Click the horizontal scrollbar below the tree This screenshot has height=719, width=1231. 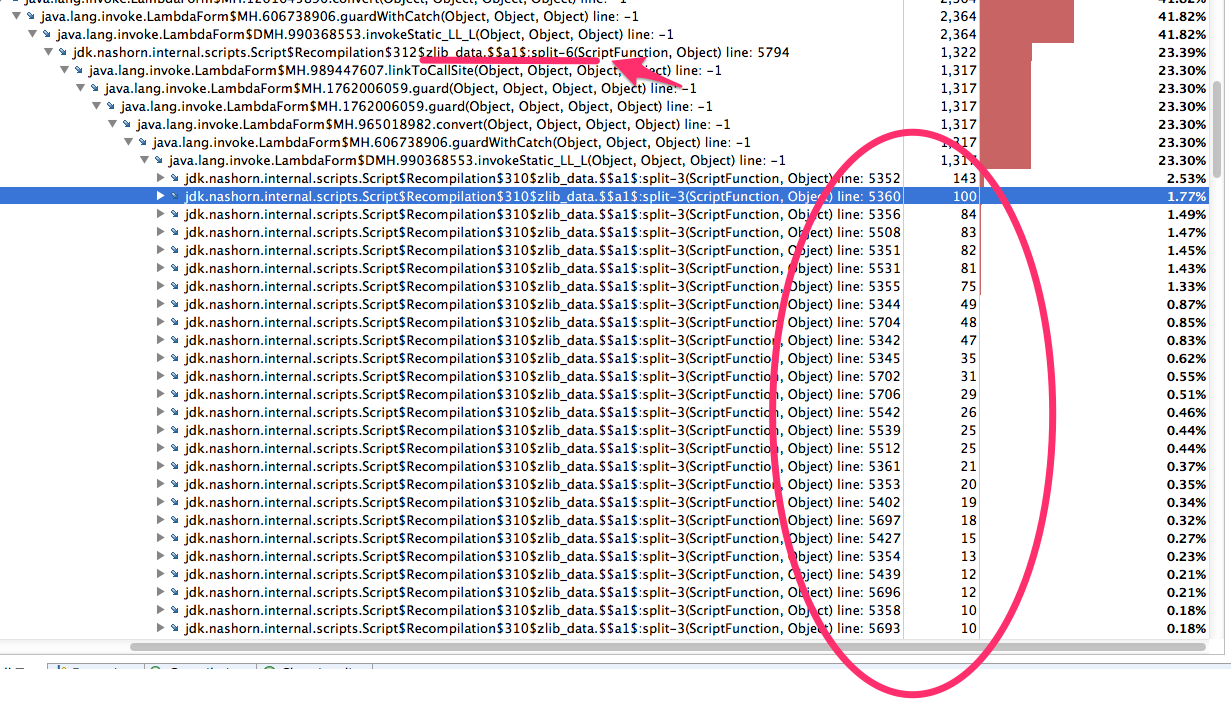coord(600,647)
